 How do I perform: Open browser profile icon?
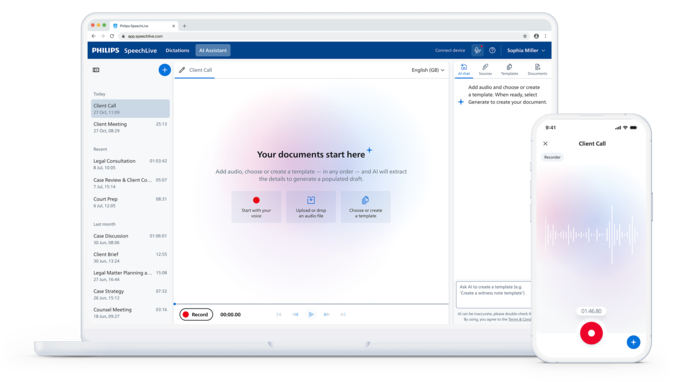coord(536,36)
